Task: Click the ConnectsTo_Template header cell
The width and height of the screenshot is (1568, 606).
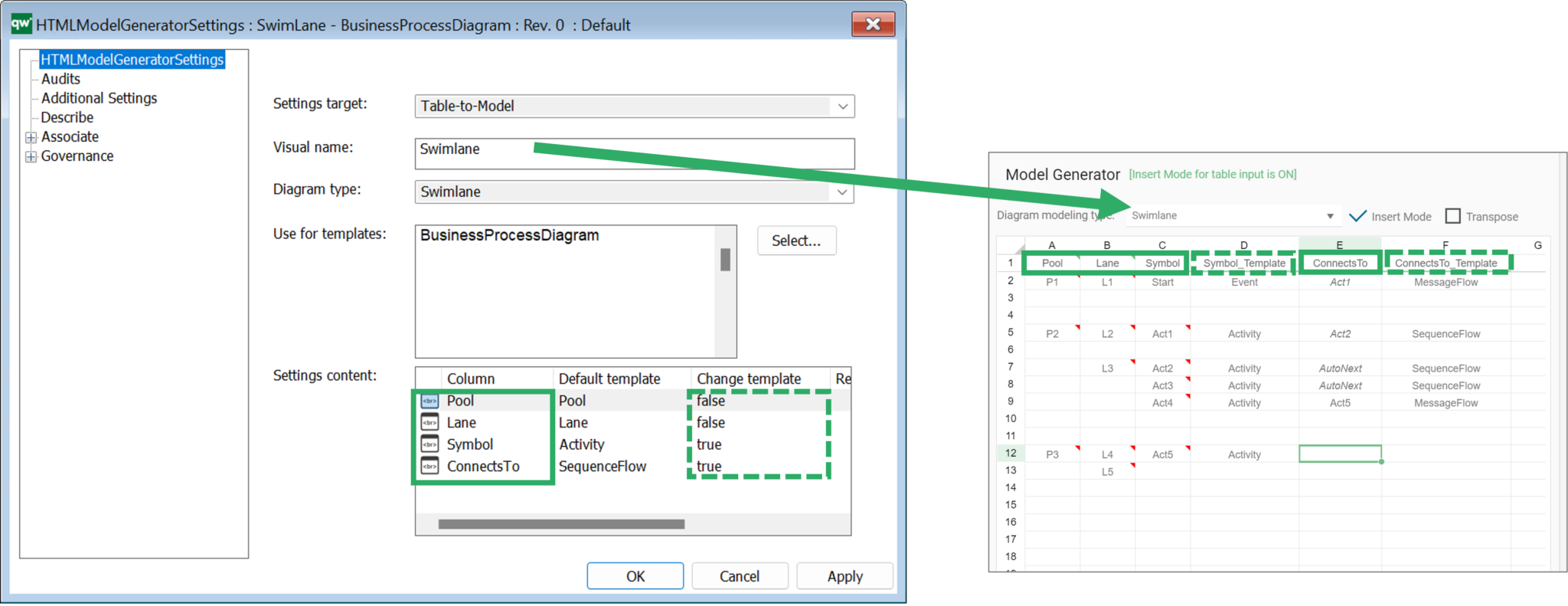Action: (x=1445, y=263)
